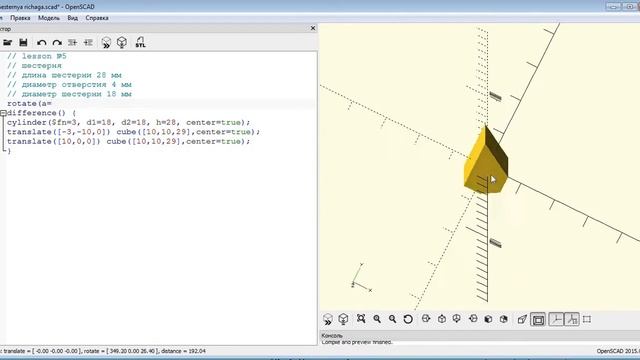Zoom in on the 3D view
Image resolution: width=640 pixels, height=360 pixels.
click(377, 319)
